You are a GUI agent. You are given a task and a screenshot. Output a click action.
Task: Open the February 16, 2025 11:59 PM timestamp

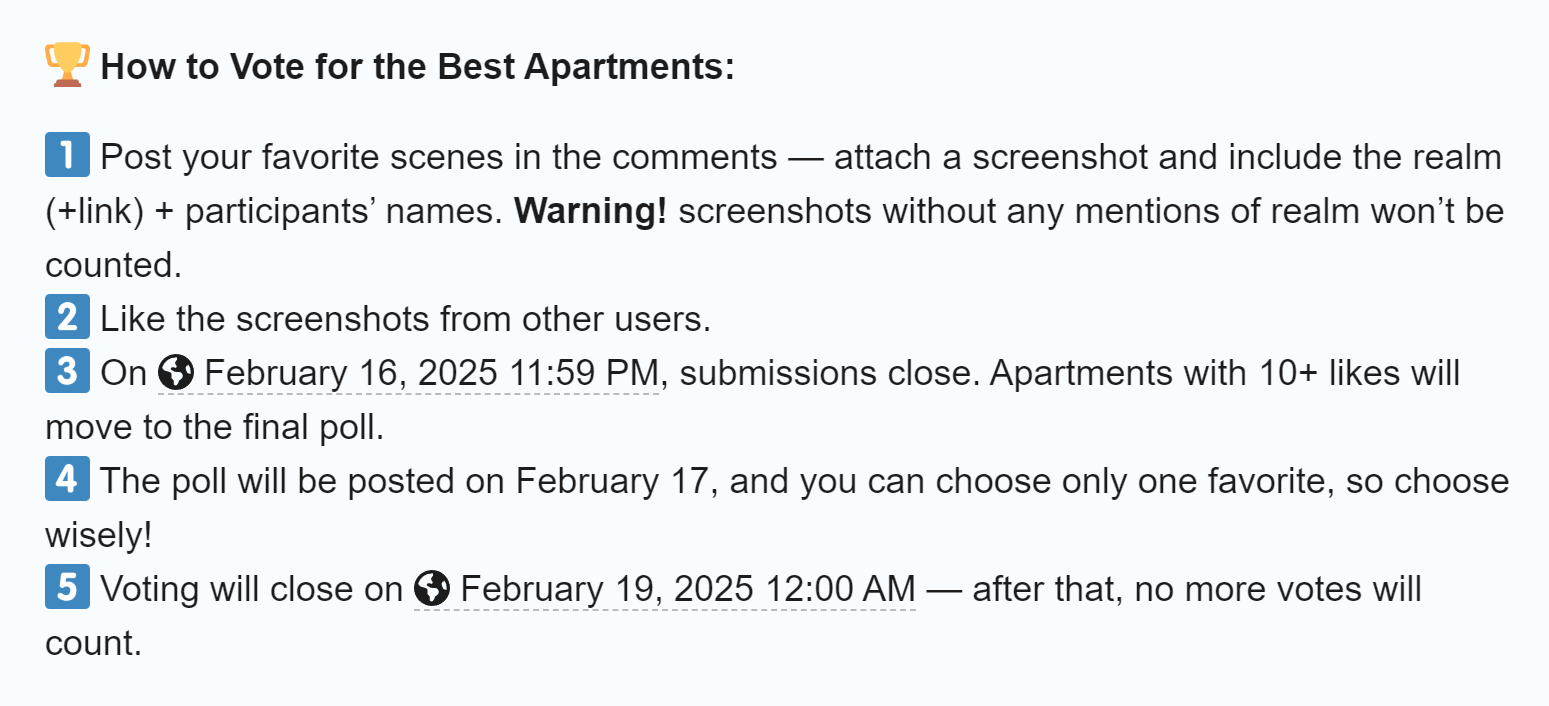click(x=408, y=374)
